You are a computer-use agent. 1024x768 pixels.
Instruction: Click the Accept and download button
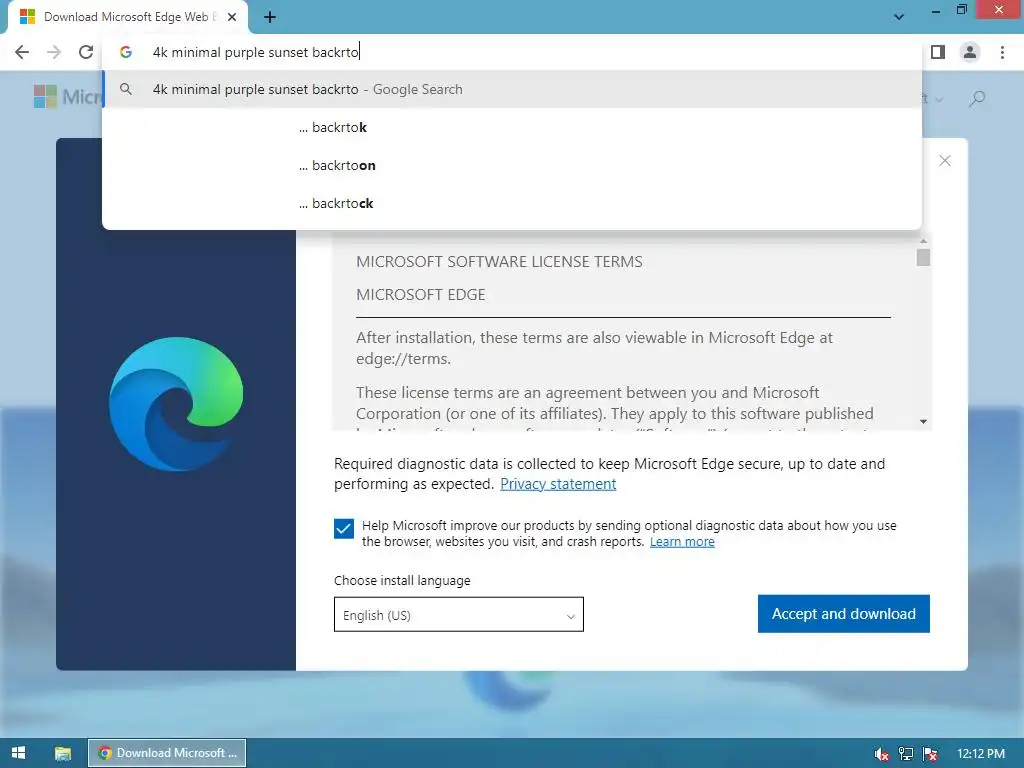843,614
